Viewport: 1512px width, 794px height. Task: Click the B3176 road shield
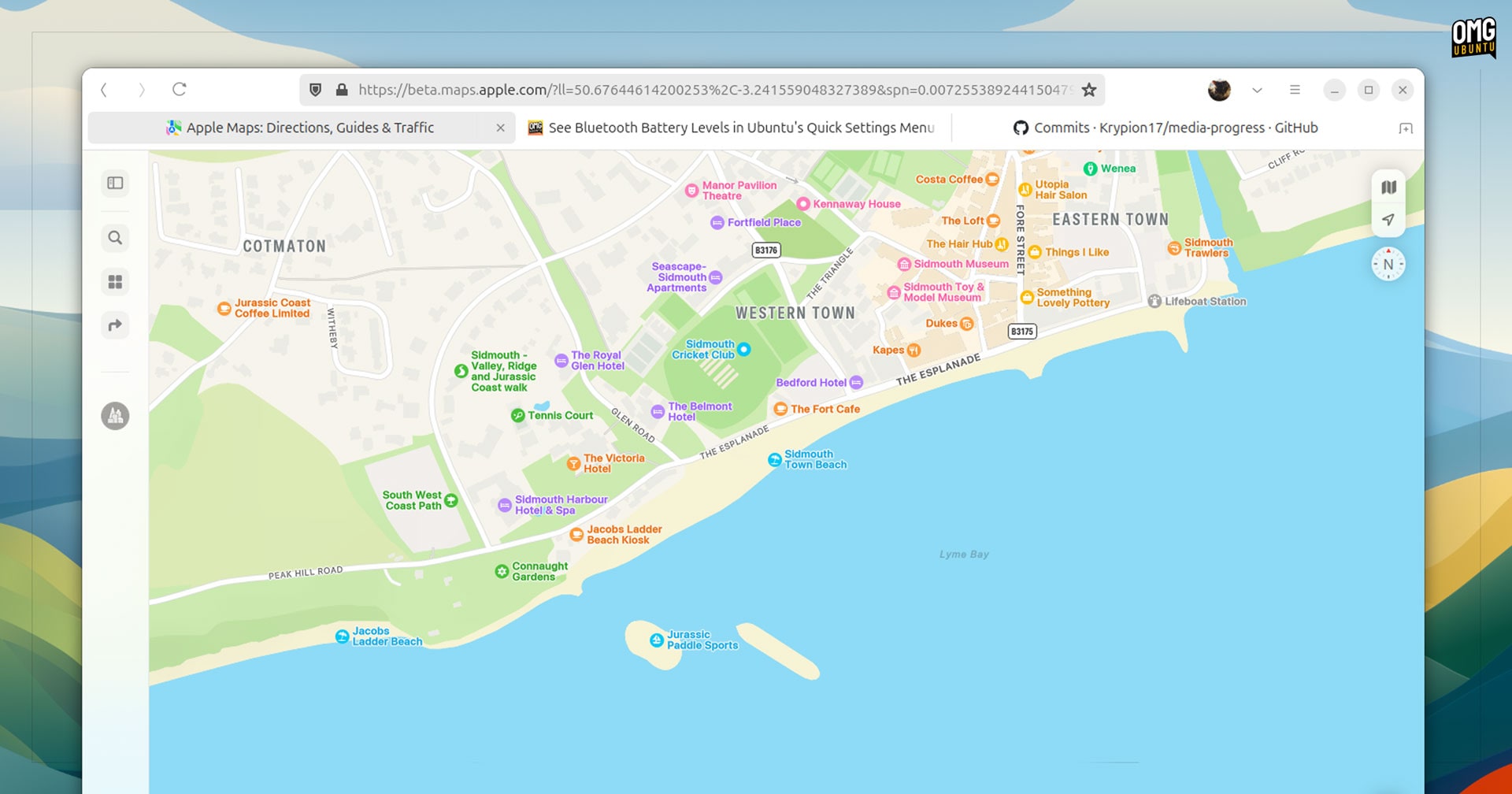tap(766, 250)
